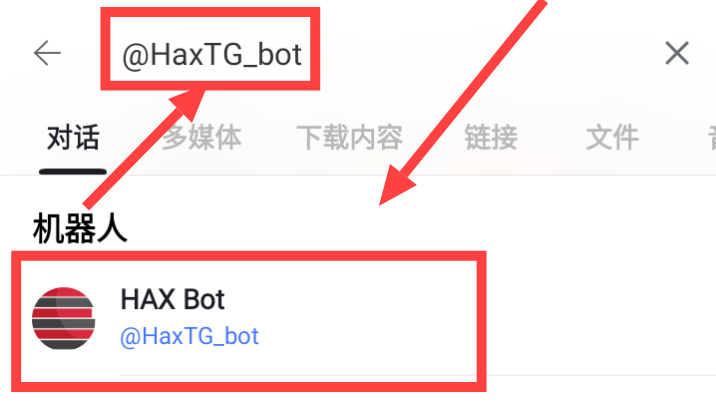Open the HAX Bot striped avatar

pos(63,318)
